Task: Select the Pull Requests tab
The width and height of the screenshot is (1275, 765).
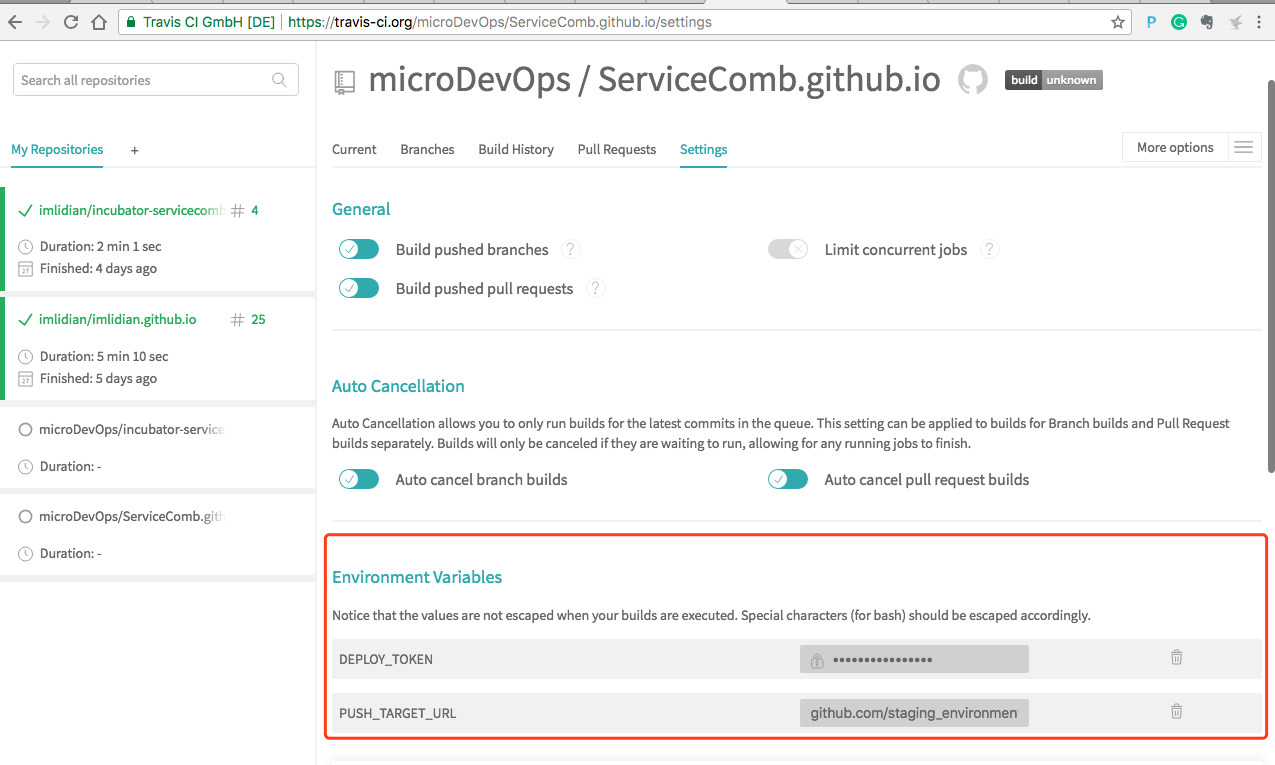Action: (x=617, y=149)
